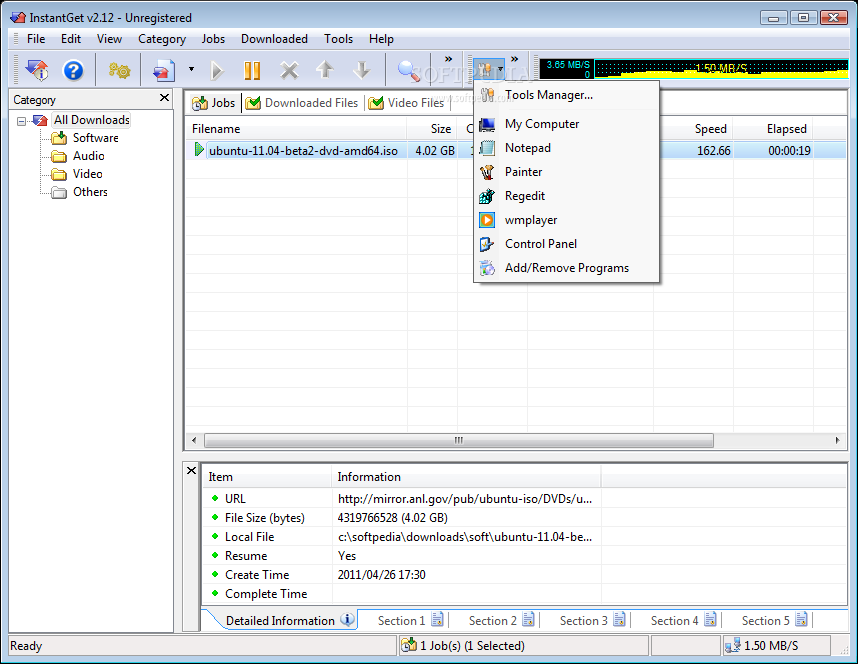
Task: Switch to the Jobs tab
Action: click(x=213, y=103)
